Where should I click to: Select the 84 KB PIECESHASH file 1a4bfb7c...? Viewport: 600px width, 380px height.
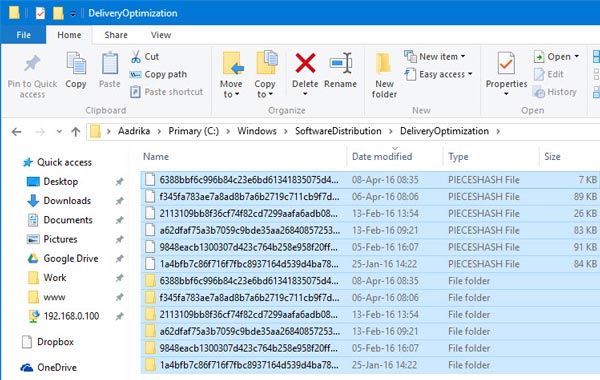pos(370,264)
